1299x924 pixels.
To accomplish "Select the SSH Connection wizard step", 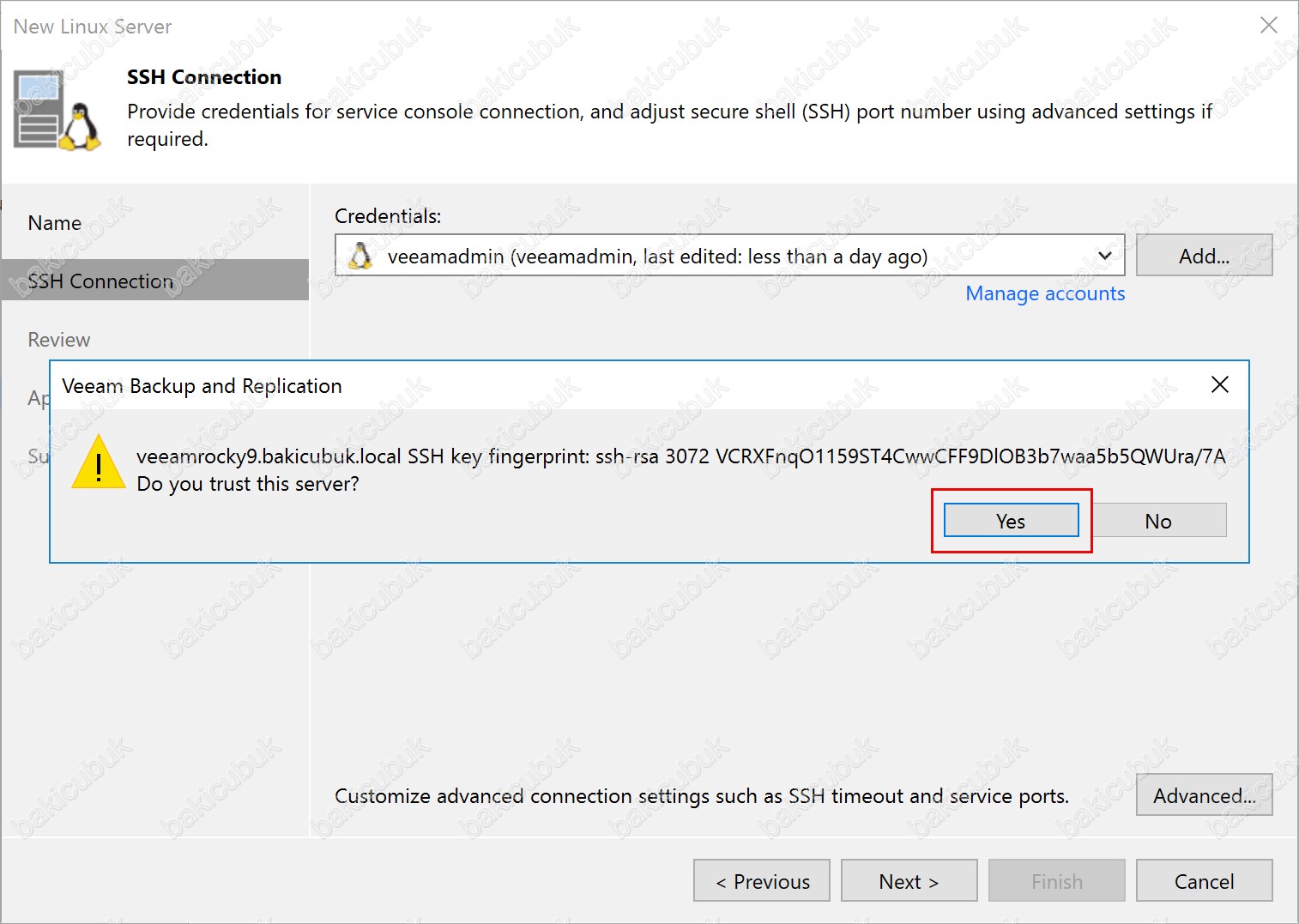I will pos(154,281).
